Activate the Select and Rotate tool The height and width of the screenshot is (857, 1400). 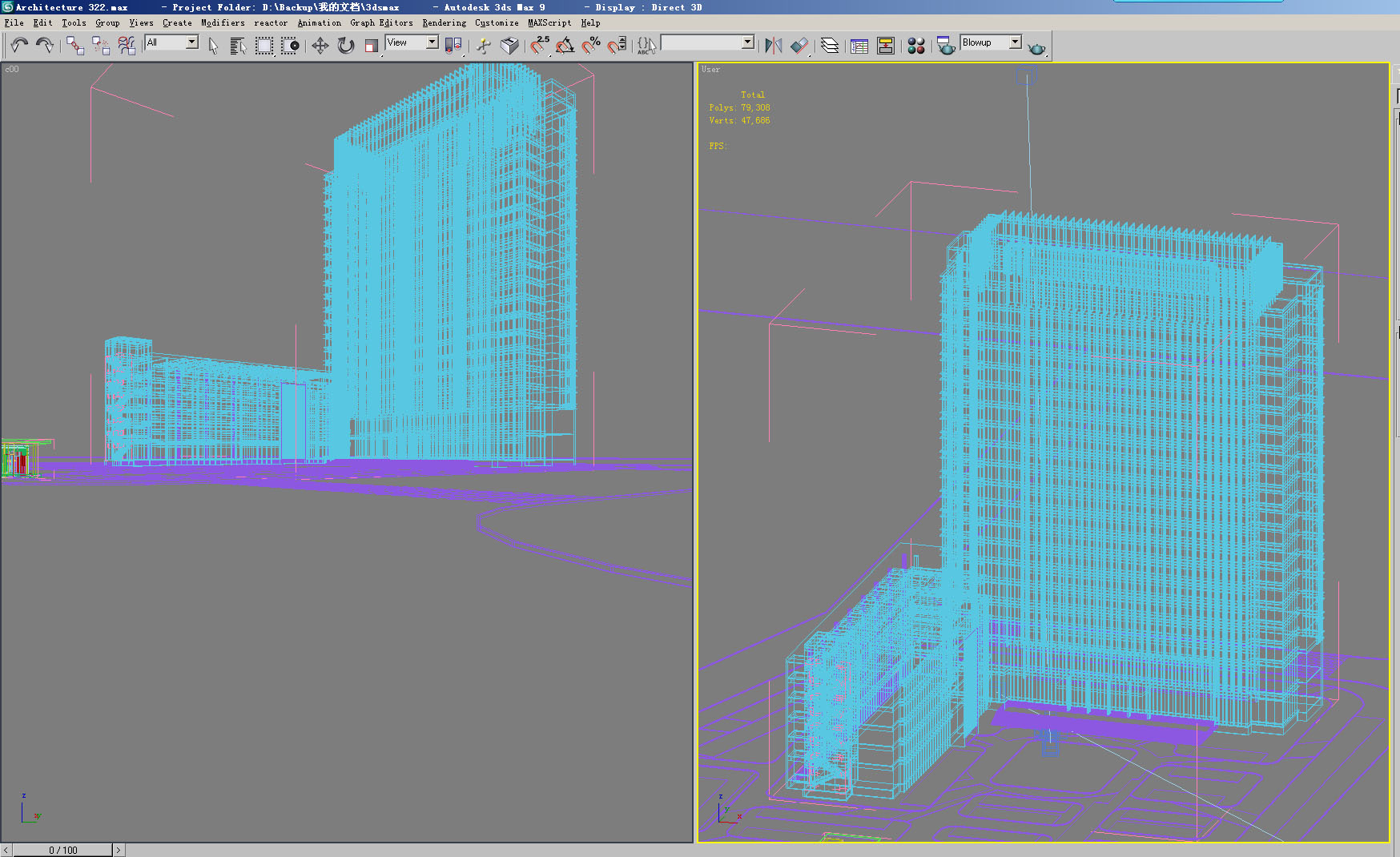344,46
